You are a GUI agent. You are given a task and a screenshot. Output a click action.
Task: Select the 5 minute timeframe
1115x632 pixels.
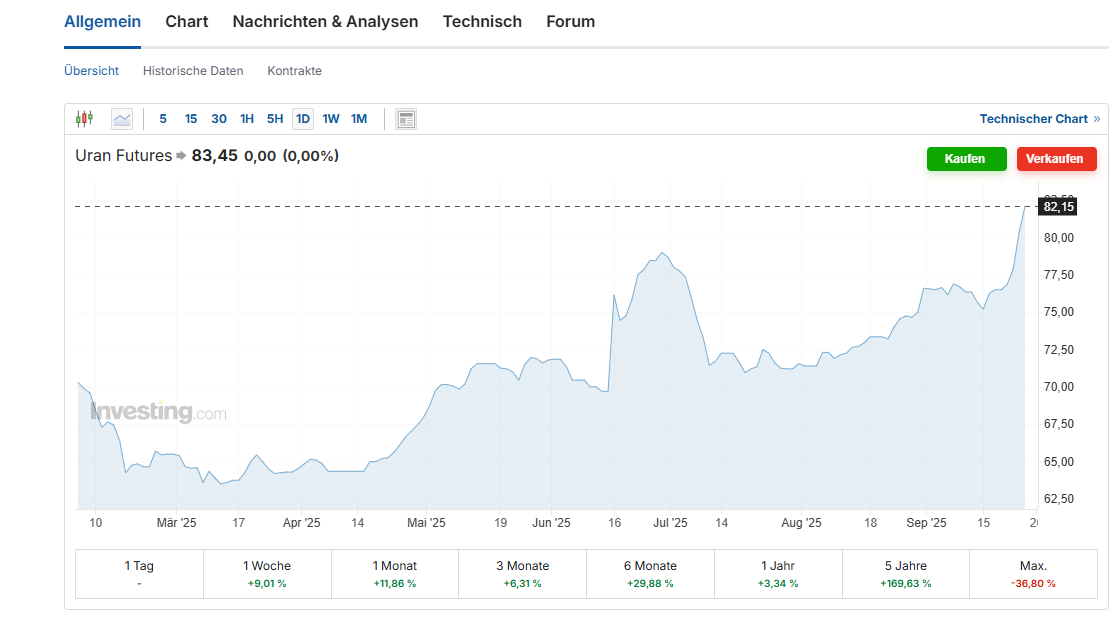click(163, 118)
